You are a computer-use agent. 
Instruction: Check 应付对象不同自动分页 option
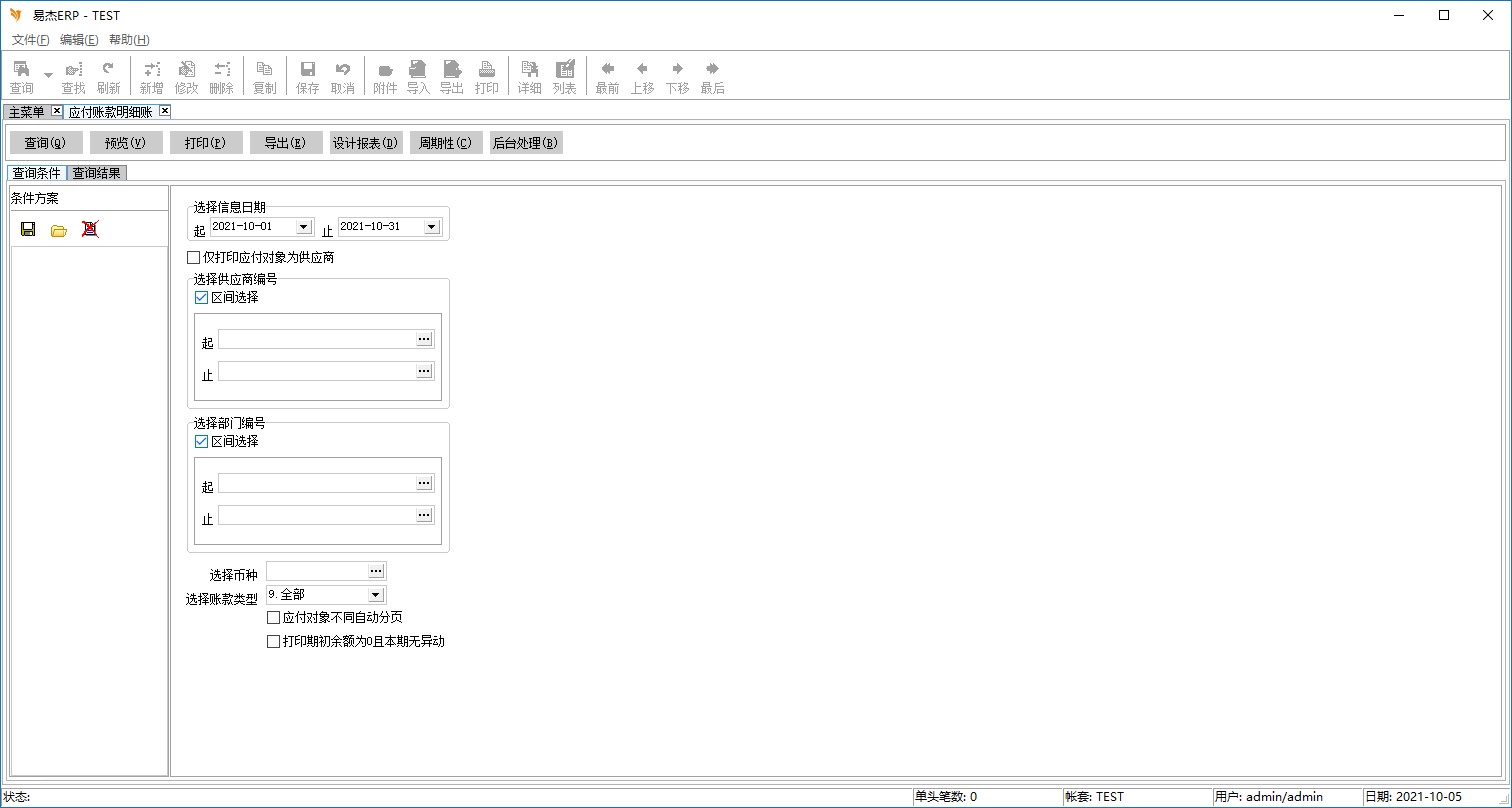point(274,618)
